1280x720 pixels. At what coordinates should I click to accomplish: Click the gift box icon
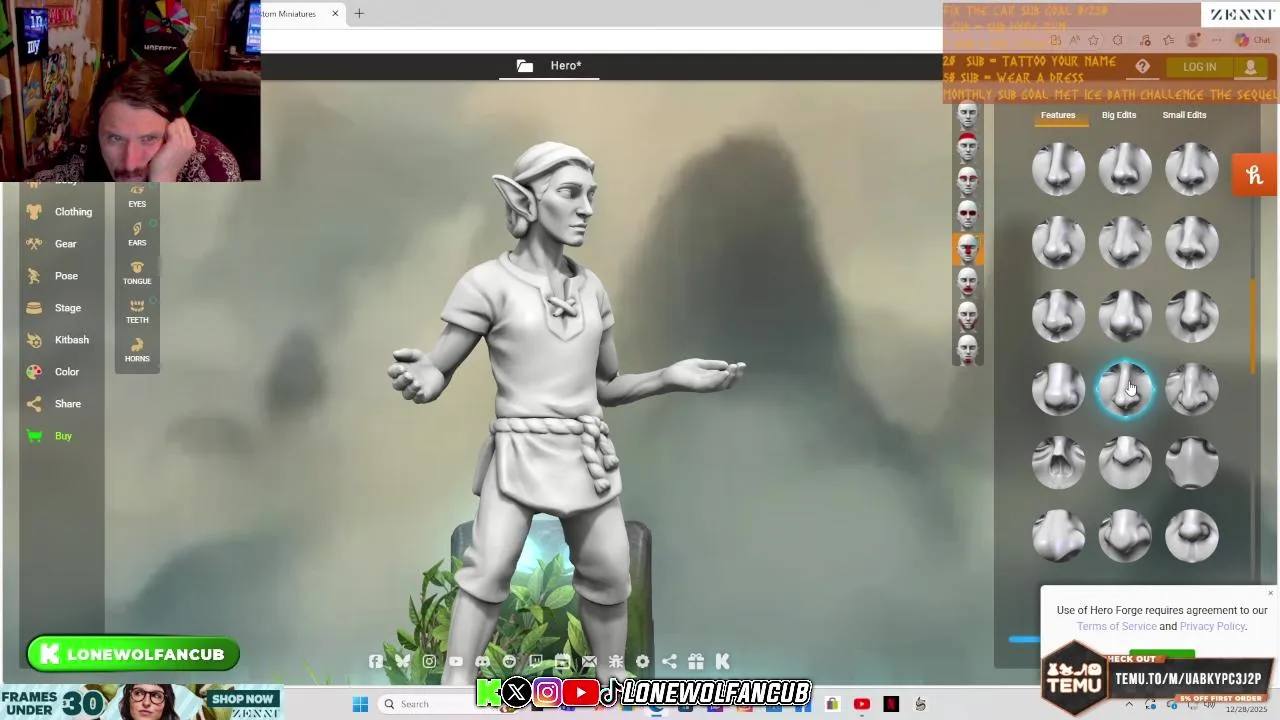[x=696, y=661]
